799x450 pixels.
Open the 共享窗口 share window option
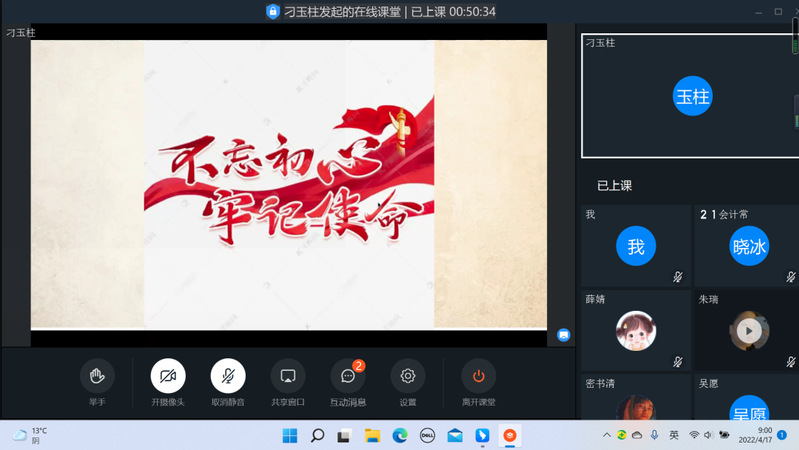point(288,376)
